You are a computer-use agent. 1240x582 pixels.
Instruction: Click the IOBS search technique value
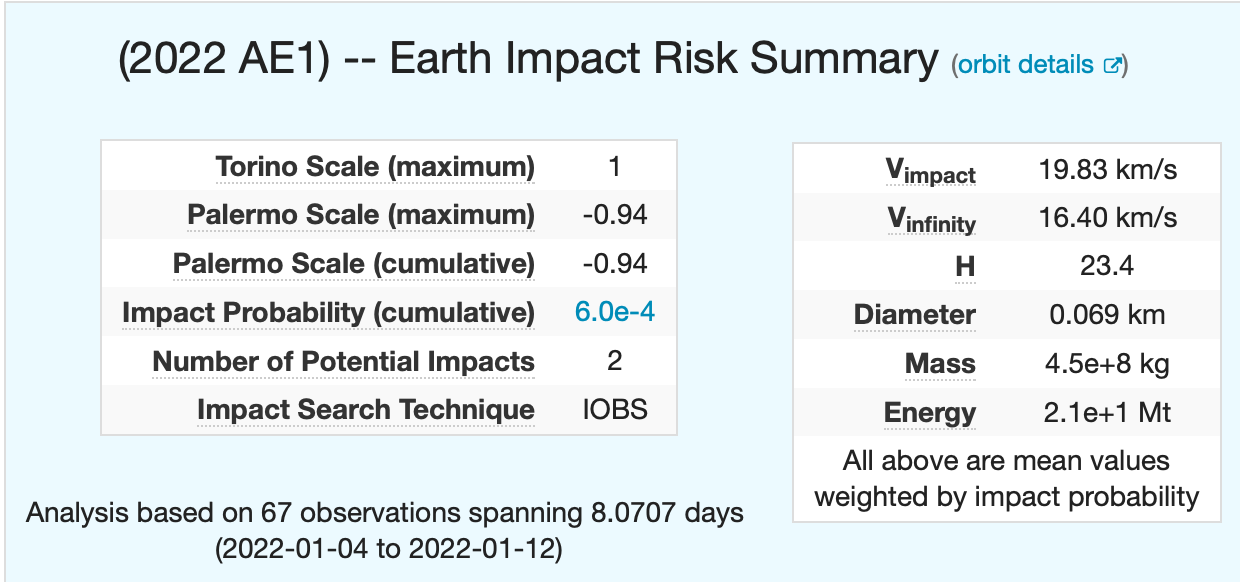(615, 409)
